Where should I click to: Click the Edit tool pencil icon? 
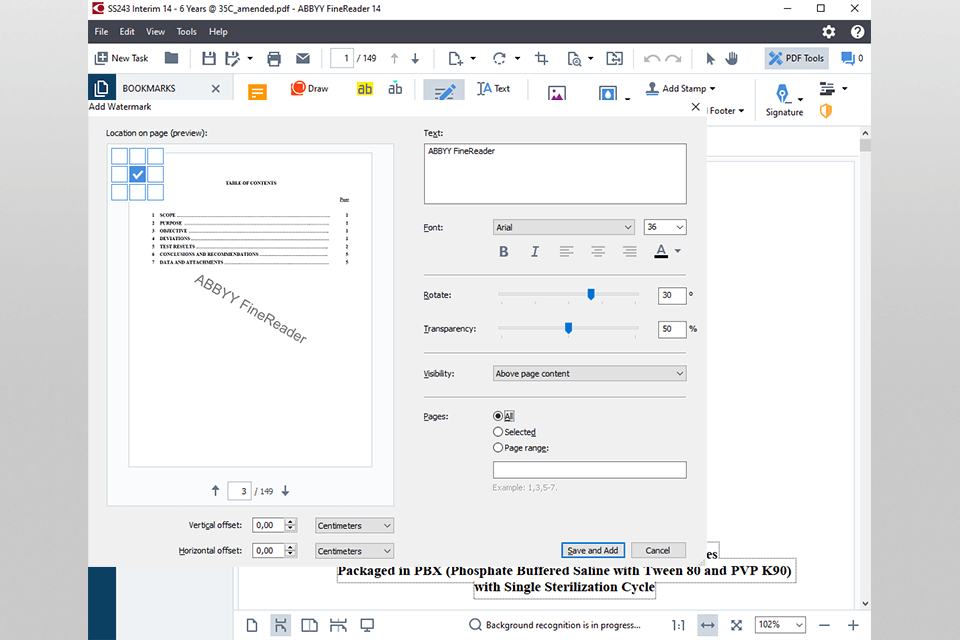click(x=444, y=91)
